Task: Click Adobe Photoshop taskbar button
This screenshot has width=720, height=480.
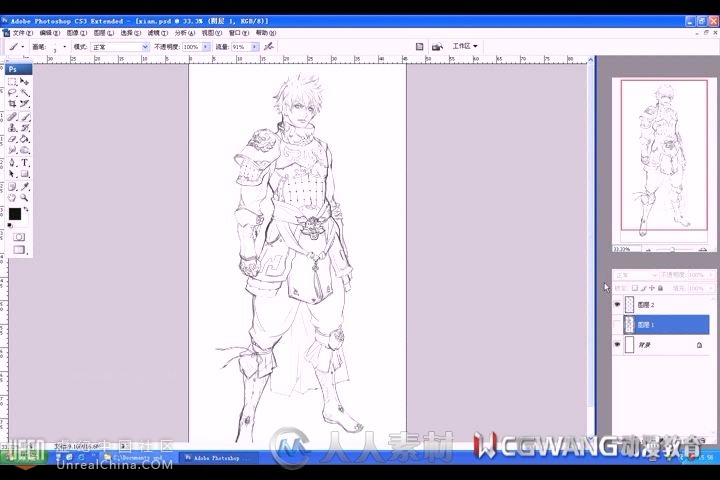Action: (x=218, y=457)
